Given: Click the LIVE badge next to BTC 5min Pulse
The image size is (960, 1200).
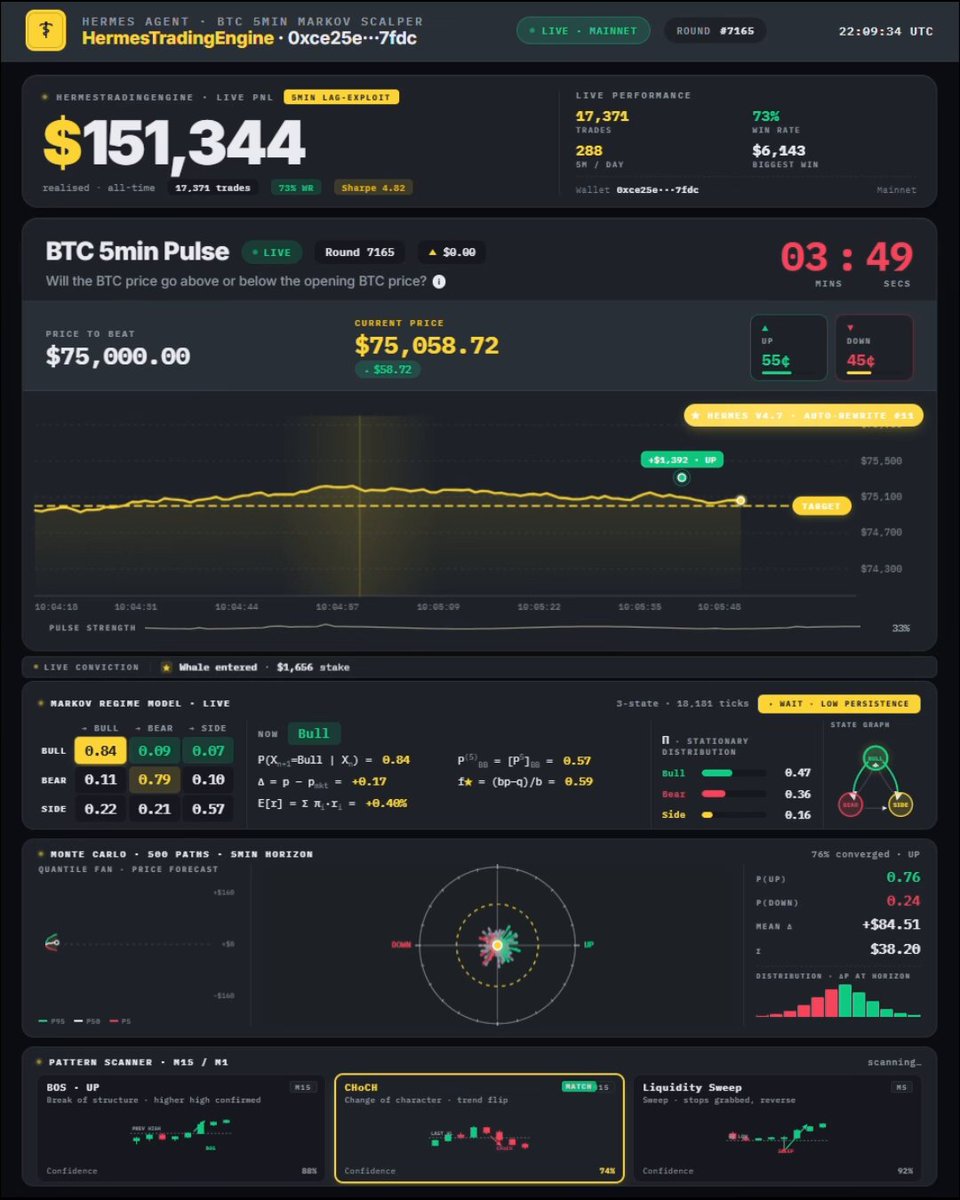Looking at the screenshot, I should [x=273, y=252].
